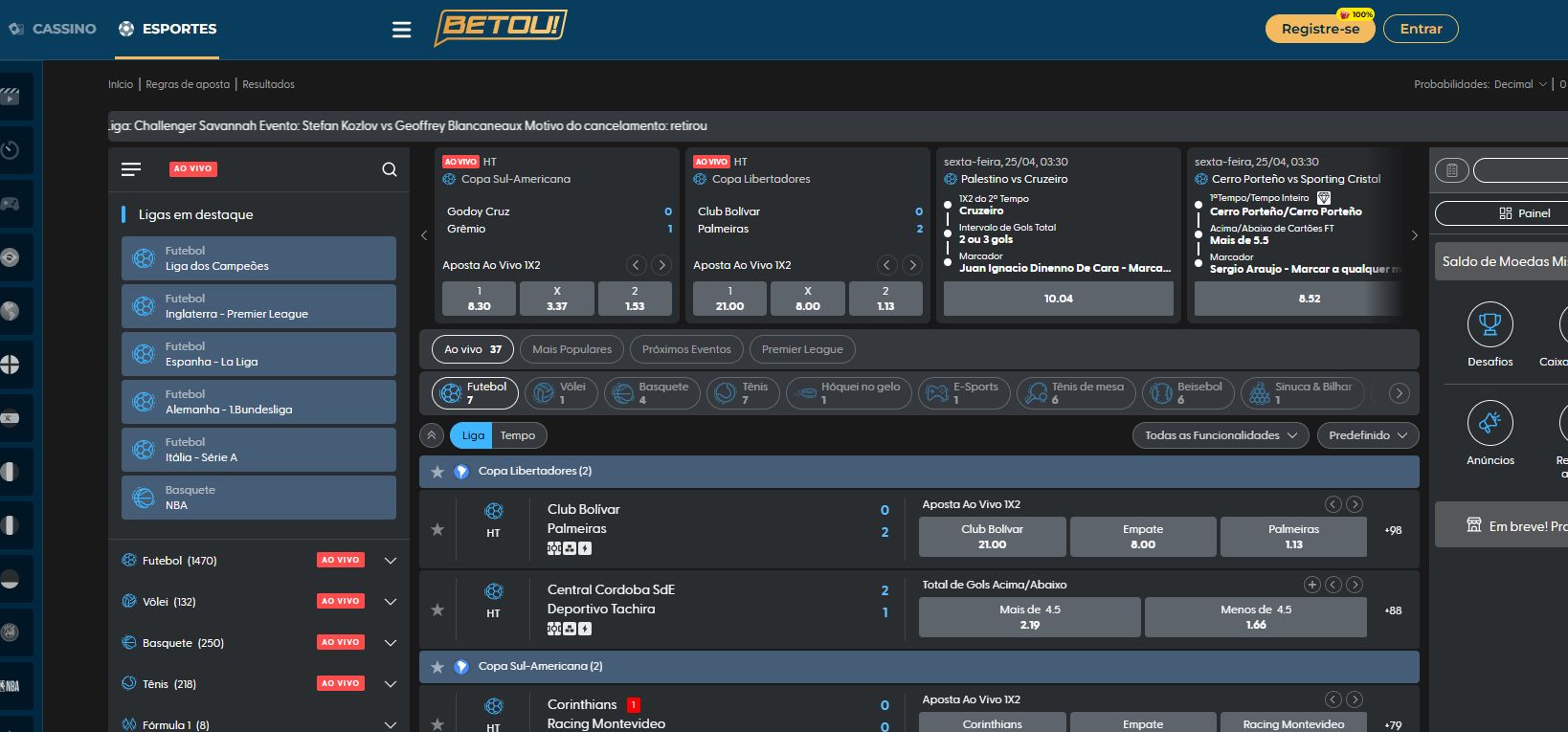Filter by Hóquei no gelo sport chip
Screen dimensions: 1568x732
(849, 393)
